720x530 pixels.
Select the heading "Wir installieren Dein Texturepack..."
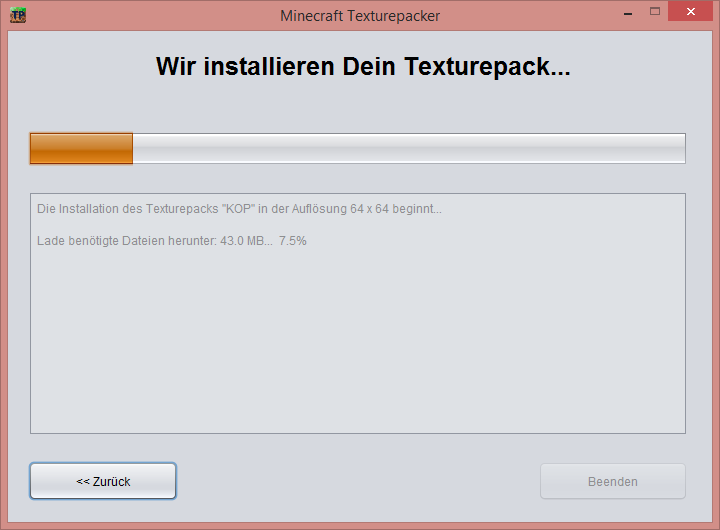(x=363, y=67)
